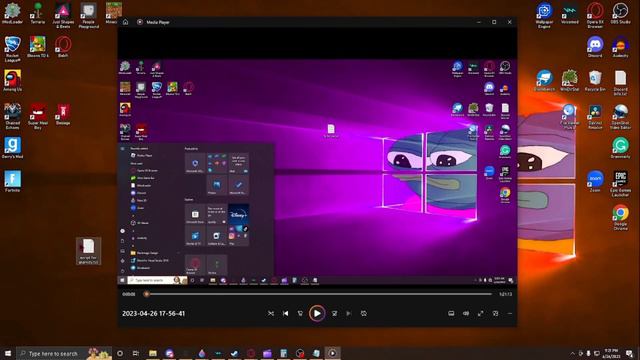
Task: Open the notification center on taskbar
Action: point(629,353)
